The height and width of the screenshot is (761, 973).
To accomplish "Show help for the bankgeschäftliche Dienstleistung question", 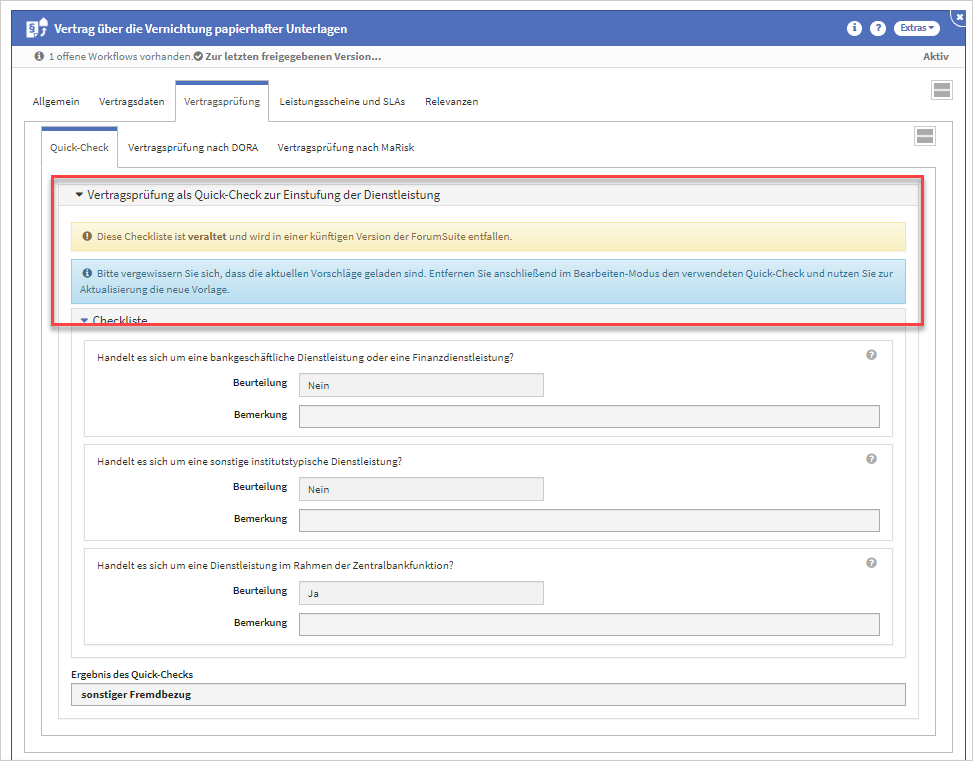I will 871,355.
